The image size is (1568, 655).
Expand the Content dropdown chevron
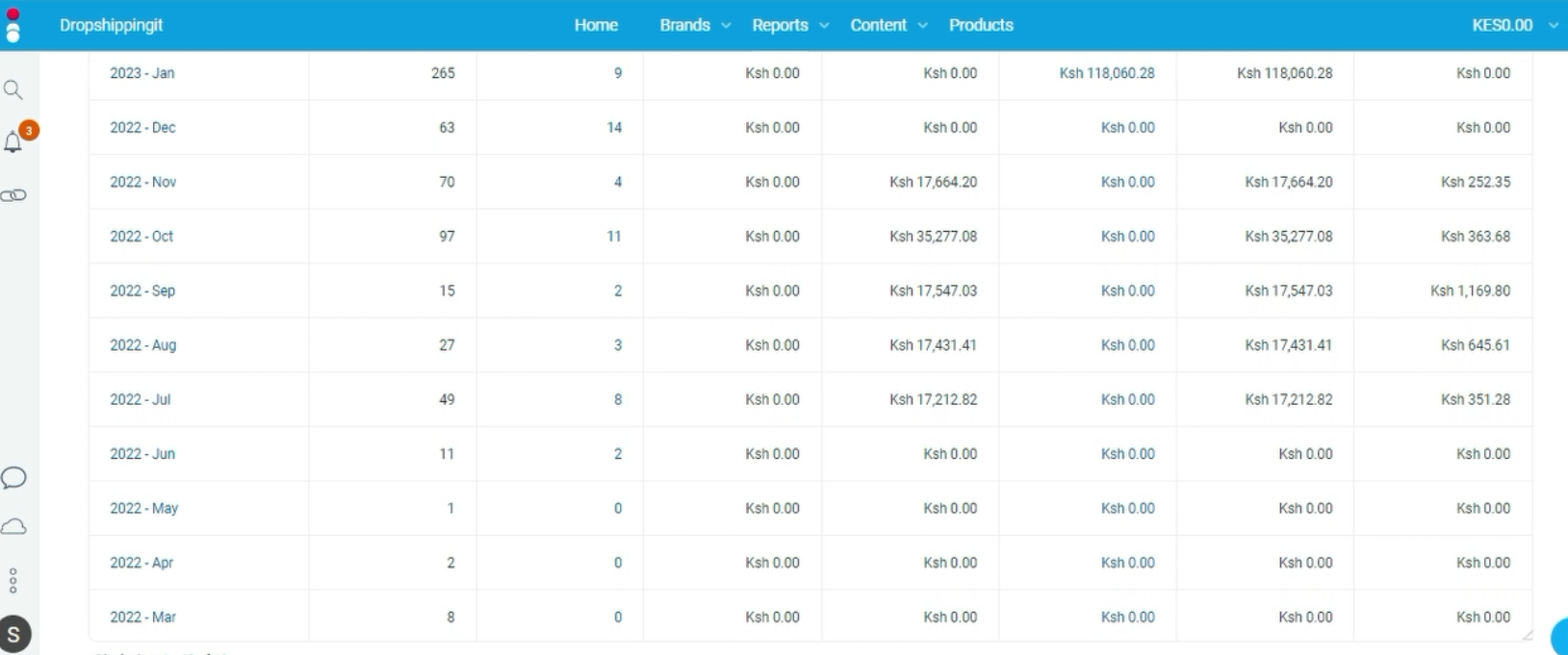(x=922, y=26)
